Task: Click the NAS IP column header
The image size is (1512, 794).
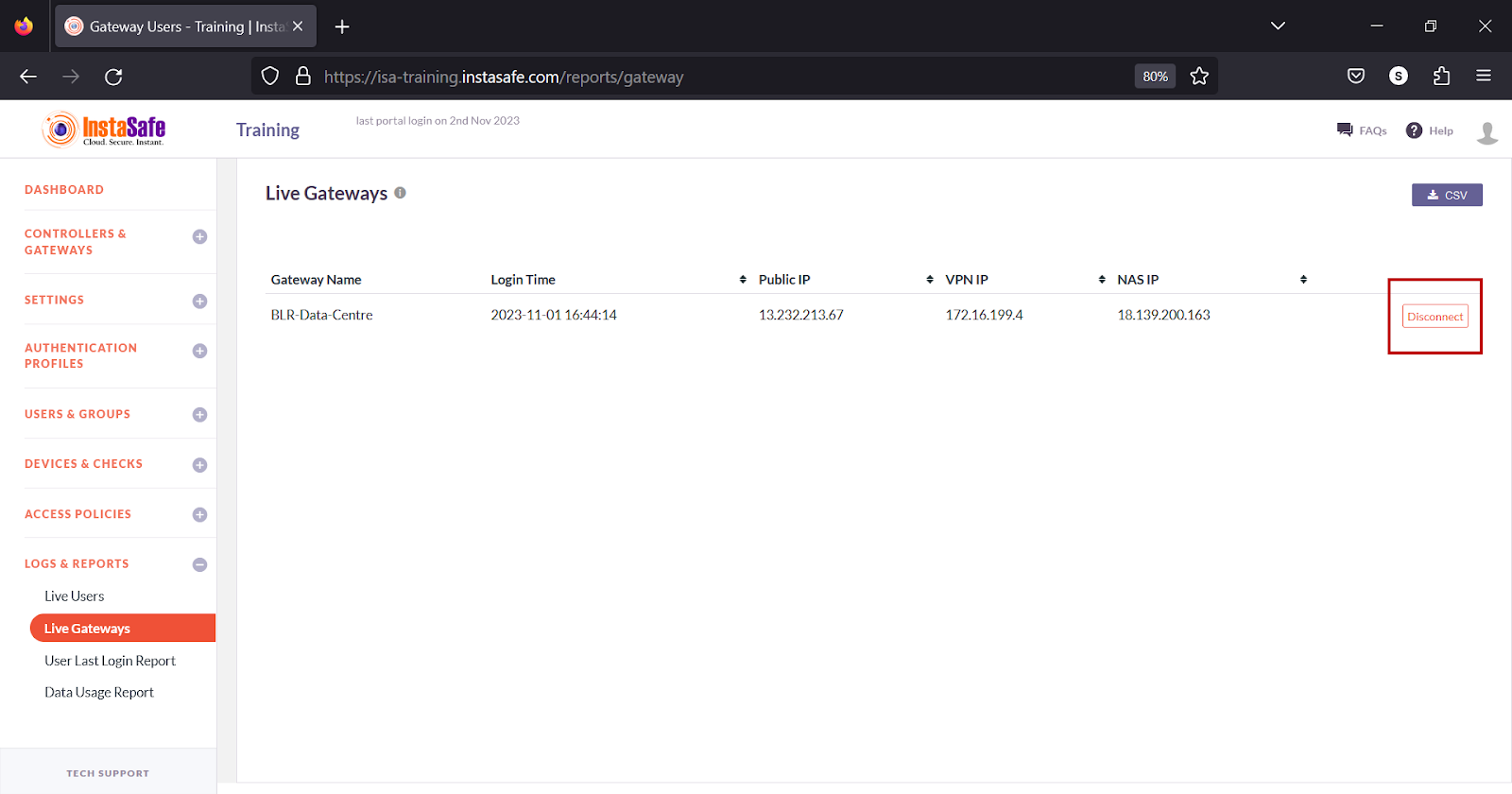Action: tap(1138, 280)
